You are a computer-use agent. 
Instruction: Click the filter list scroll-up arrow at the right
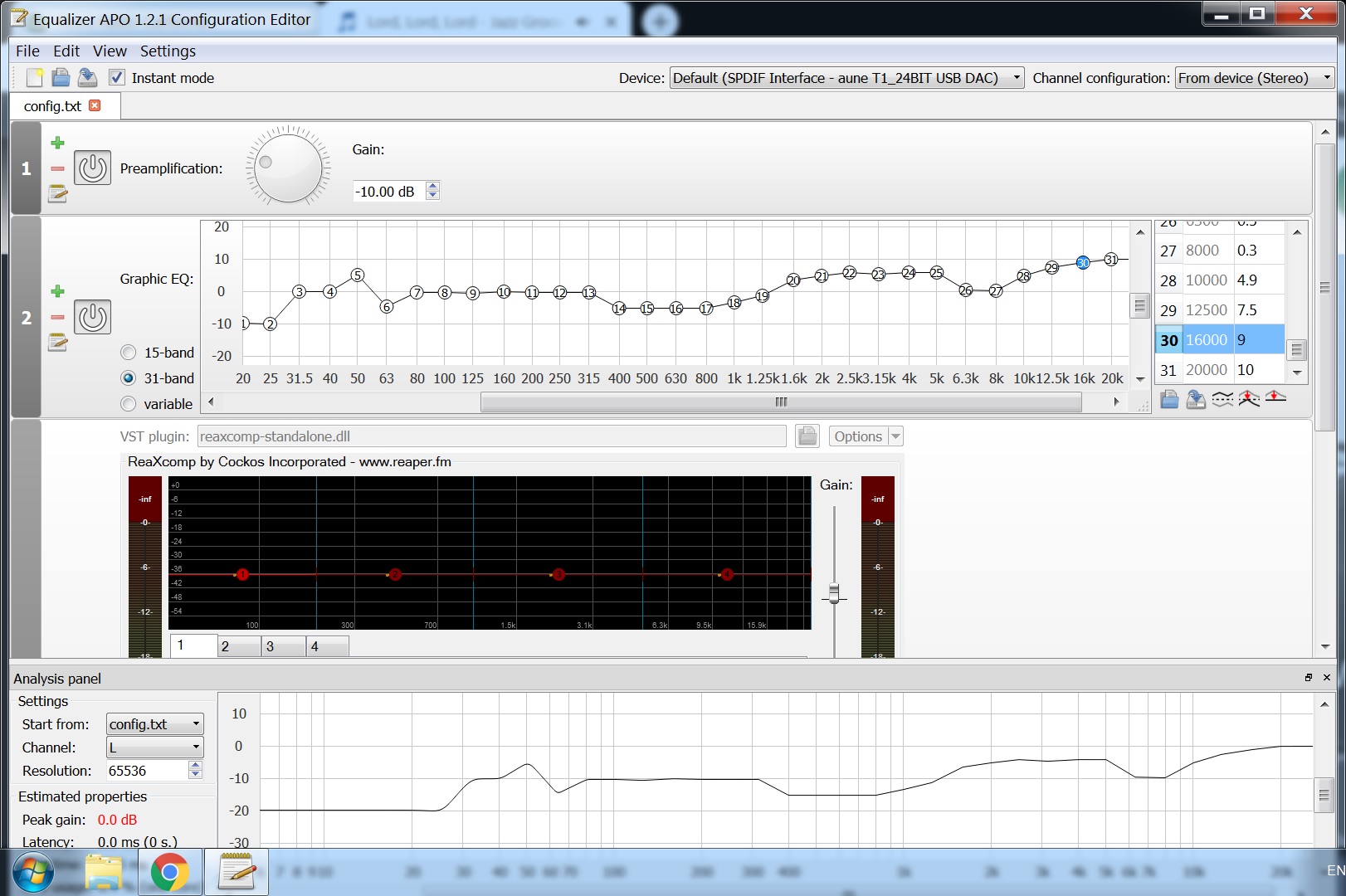1324,132
